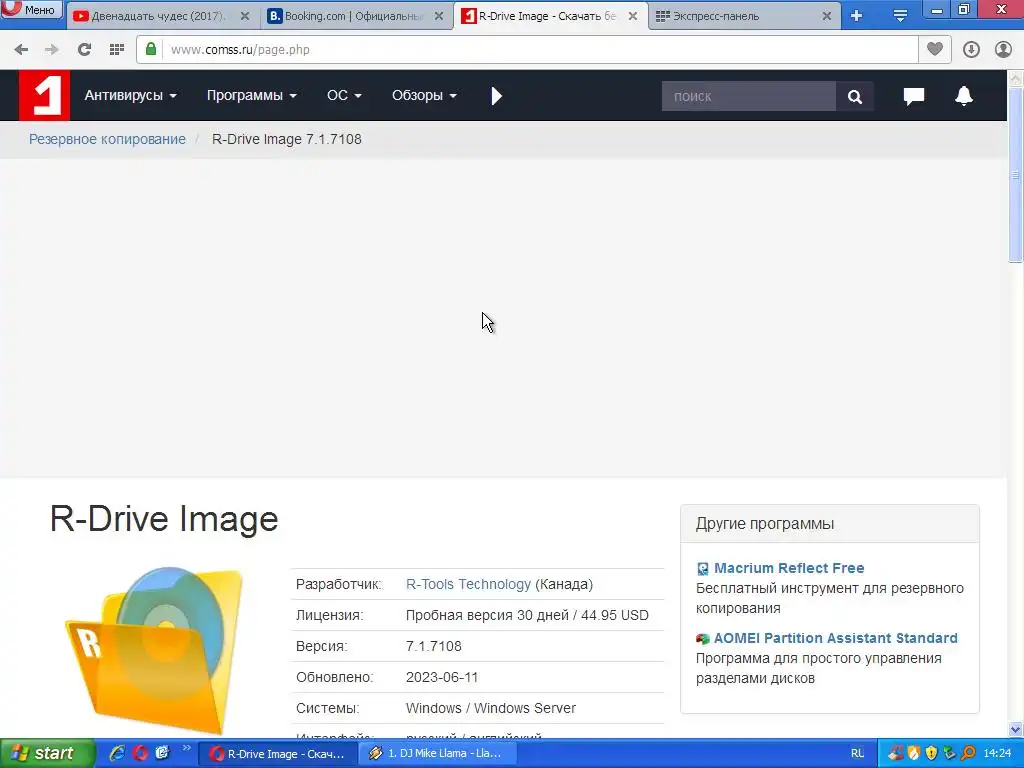Image resolution: width=1024 pixels, height=768 pixels.
Task: Click the magnifier tray icon
Action: click(968, 753)
